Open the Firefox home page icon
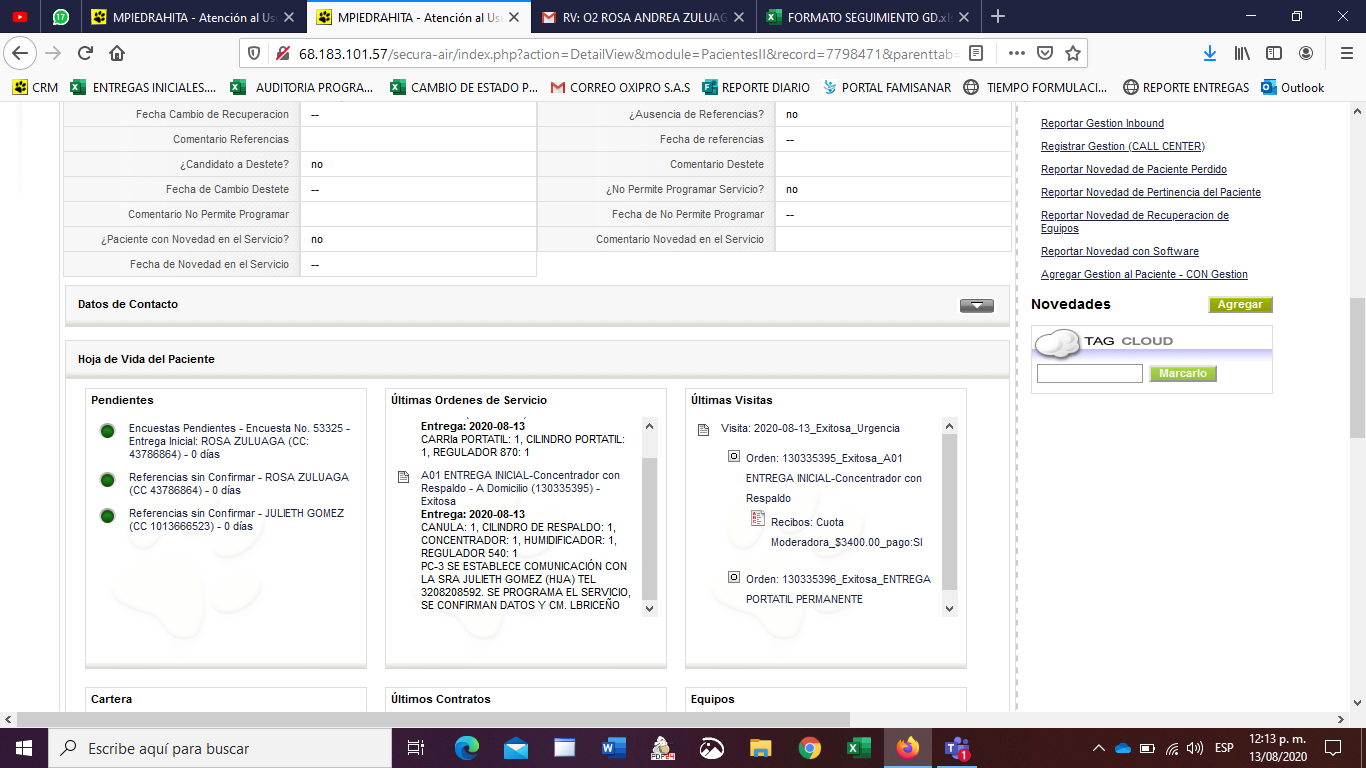The width and height of the screenshot is (1366, 768). pos(117,53)
